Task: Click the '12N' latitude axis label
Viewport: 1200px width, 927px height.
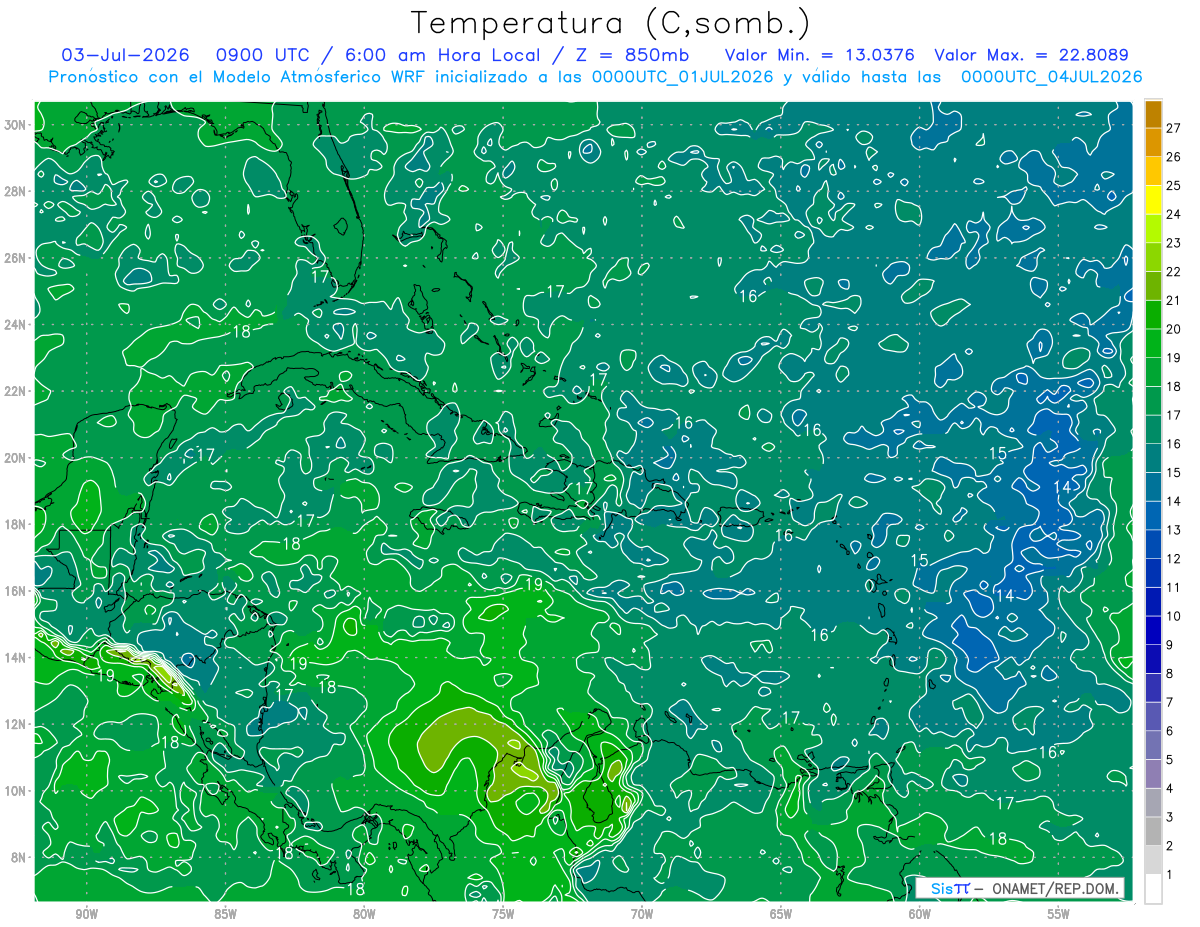Action: pos(16,724)
